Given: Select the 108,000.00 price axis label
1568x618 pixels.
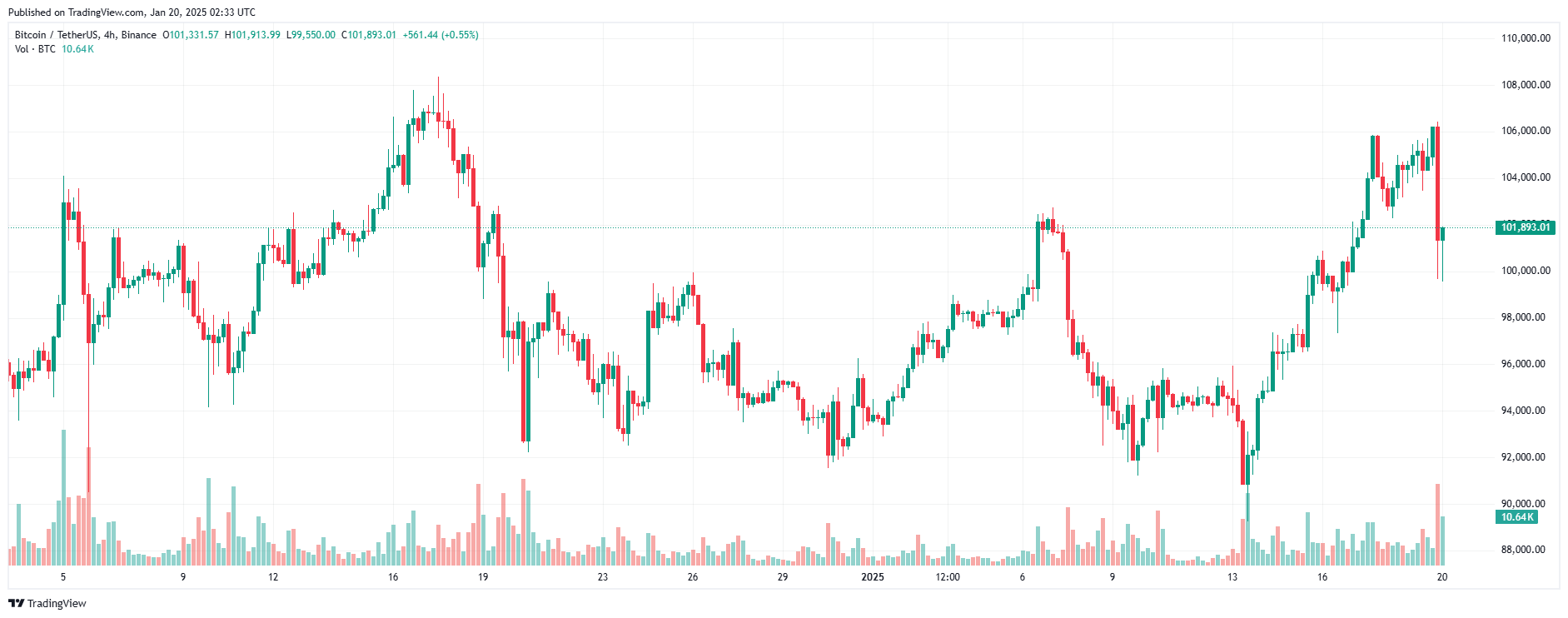Looking at the screenshot, I should click(x=1526, y=85).
